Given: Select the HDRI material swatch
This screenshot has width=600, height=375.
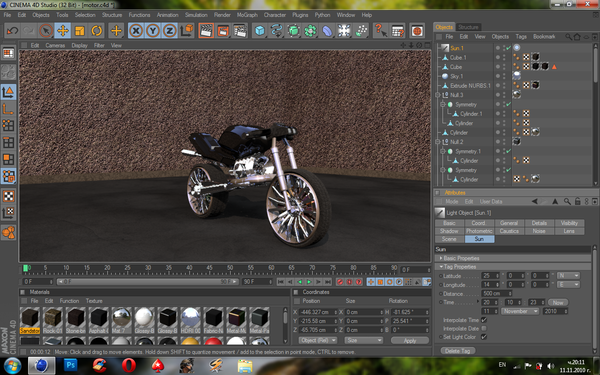Looking at the screenshot, I should point(190,320).
